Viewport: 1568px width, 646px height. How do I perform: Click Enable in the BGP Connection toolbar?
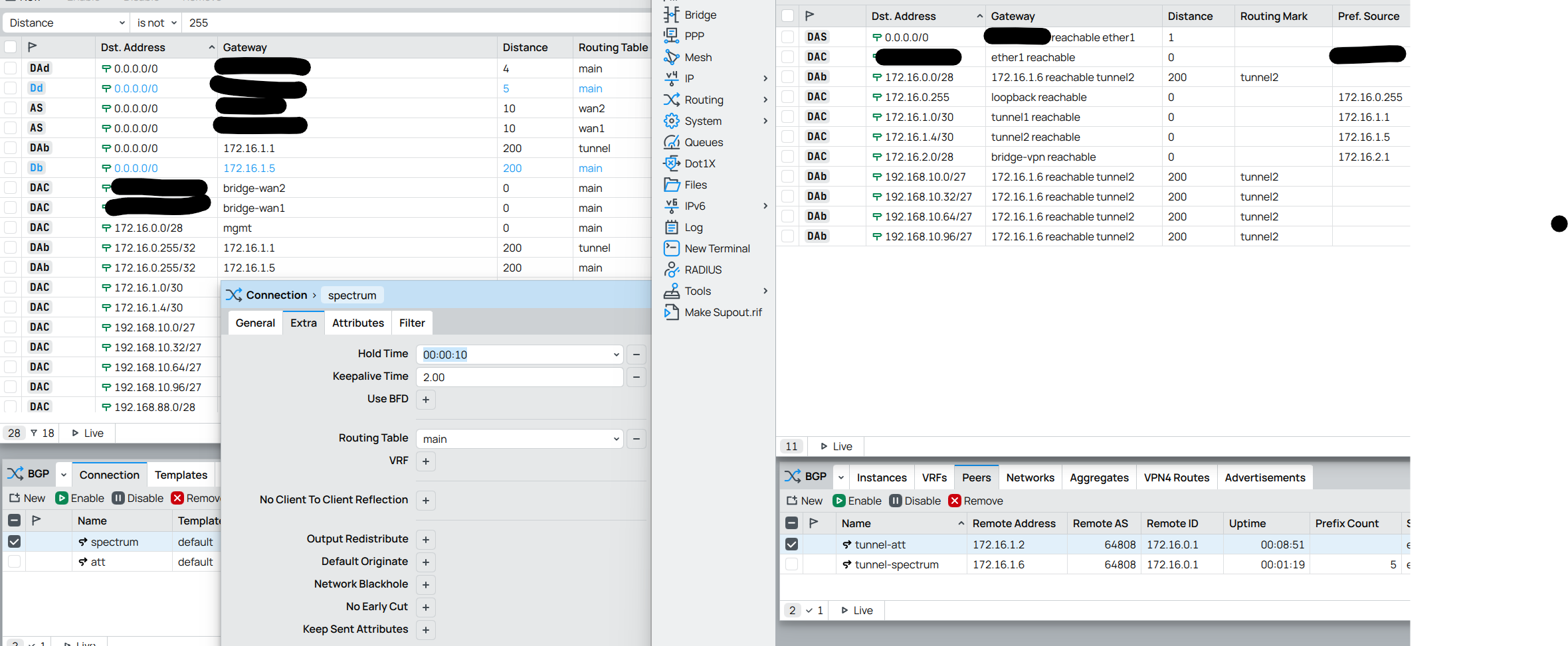pyautogui.click(x=80, y=498)
